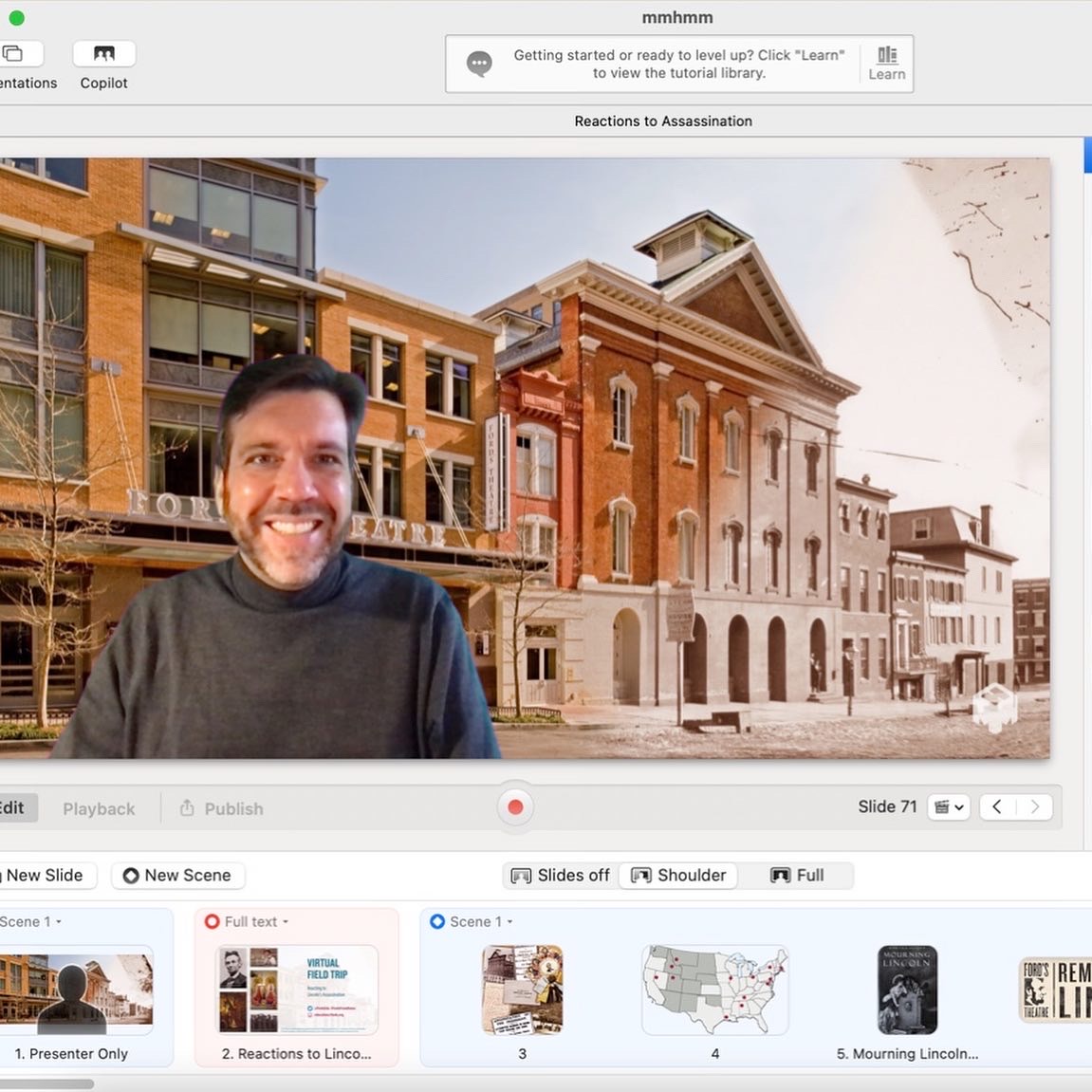Start recording with the red record button

coord(515,806)
